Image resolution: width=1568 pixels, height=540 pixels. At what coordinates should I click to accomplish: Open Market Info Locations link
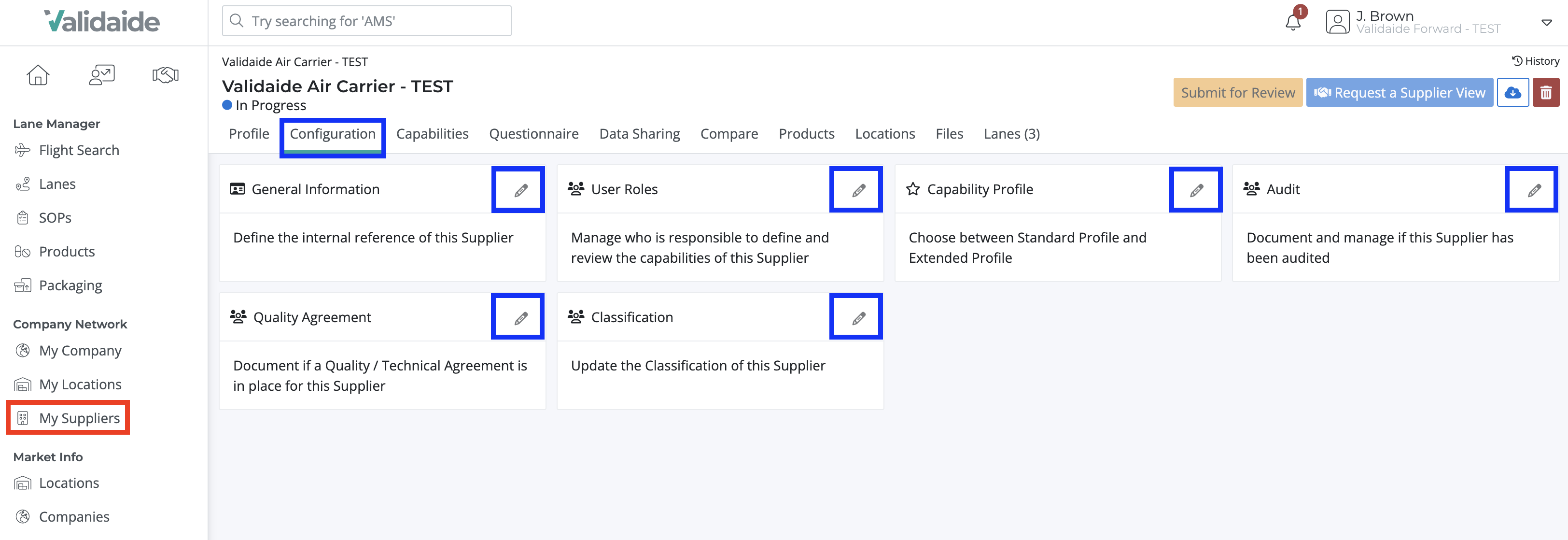click(x=69, y=483)
